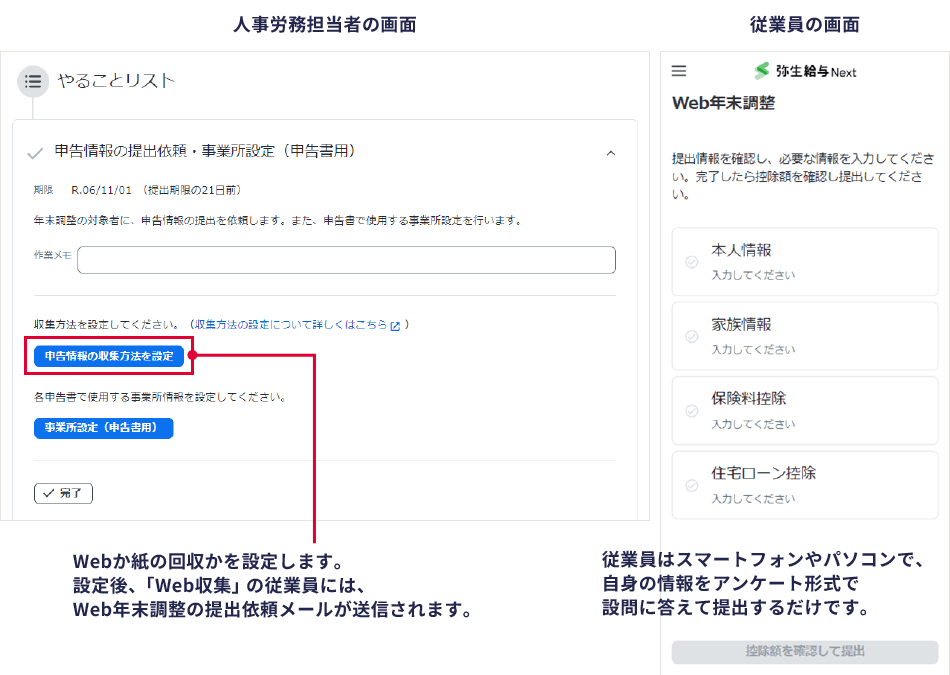Select the 保険料控除 entry card

click(x=805, y=410)
